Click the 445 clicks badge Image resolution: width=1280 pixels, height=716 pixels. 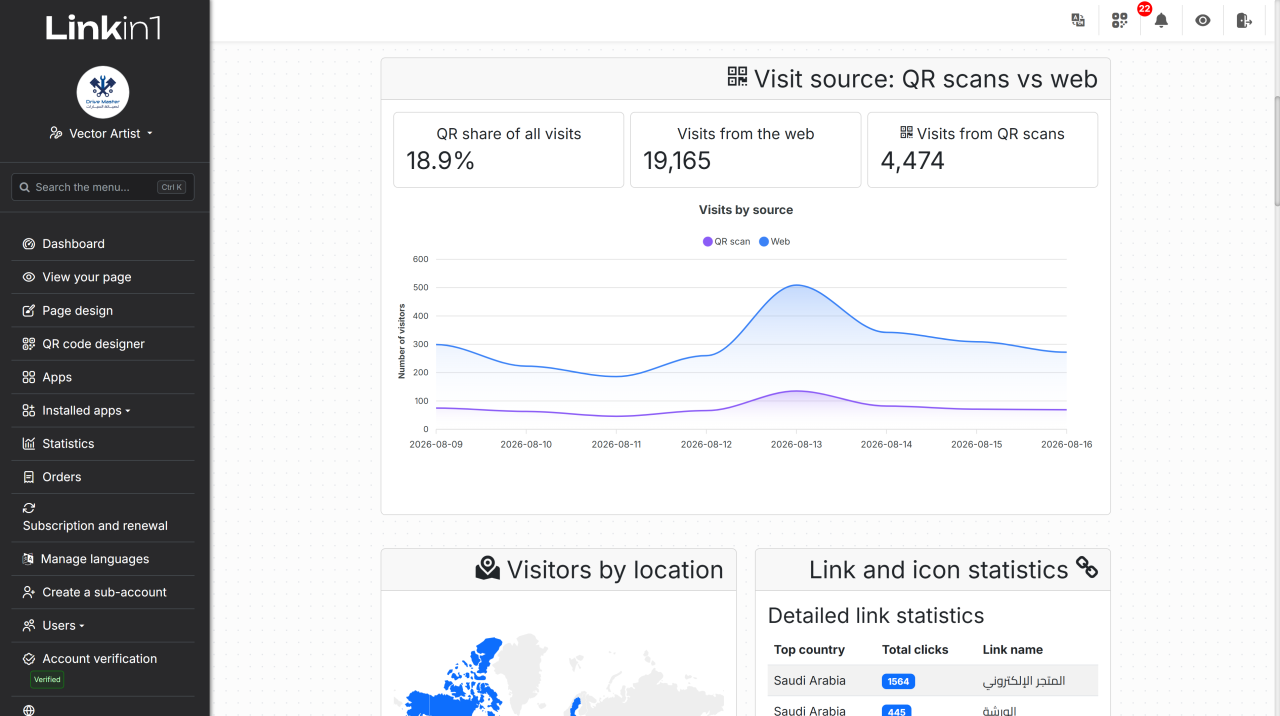tap(898, 711)
